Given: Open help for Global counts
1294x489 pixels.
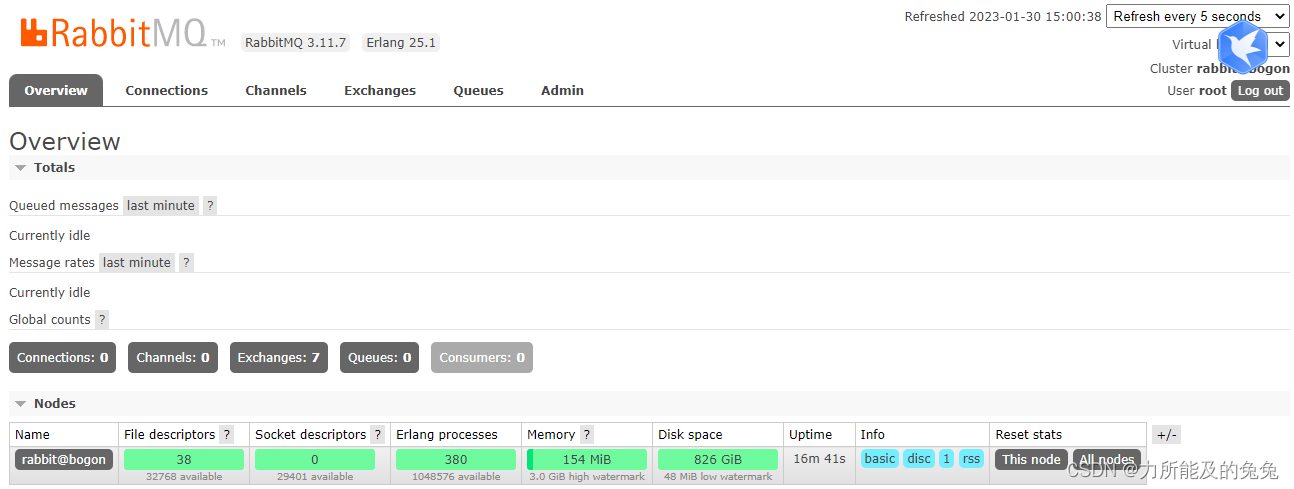Looking at the screenshot, I should point(102,319).
